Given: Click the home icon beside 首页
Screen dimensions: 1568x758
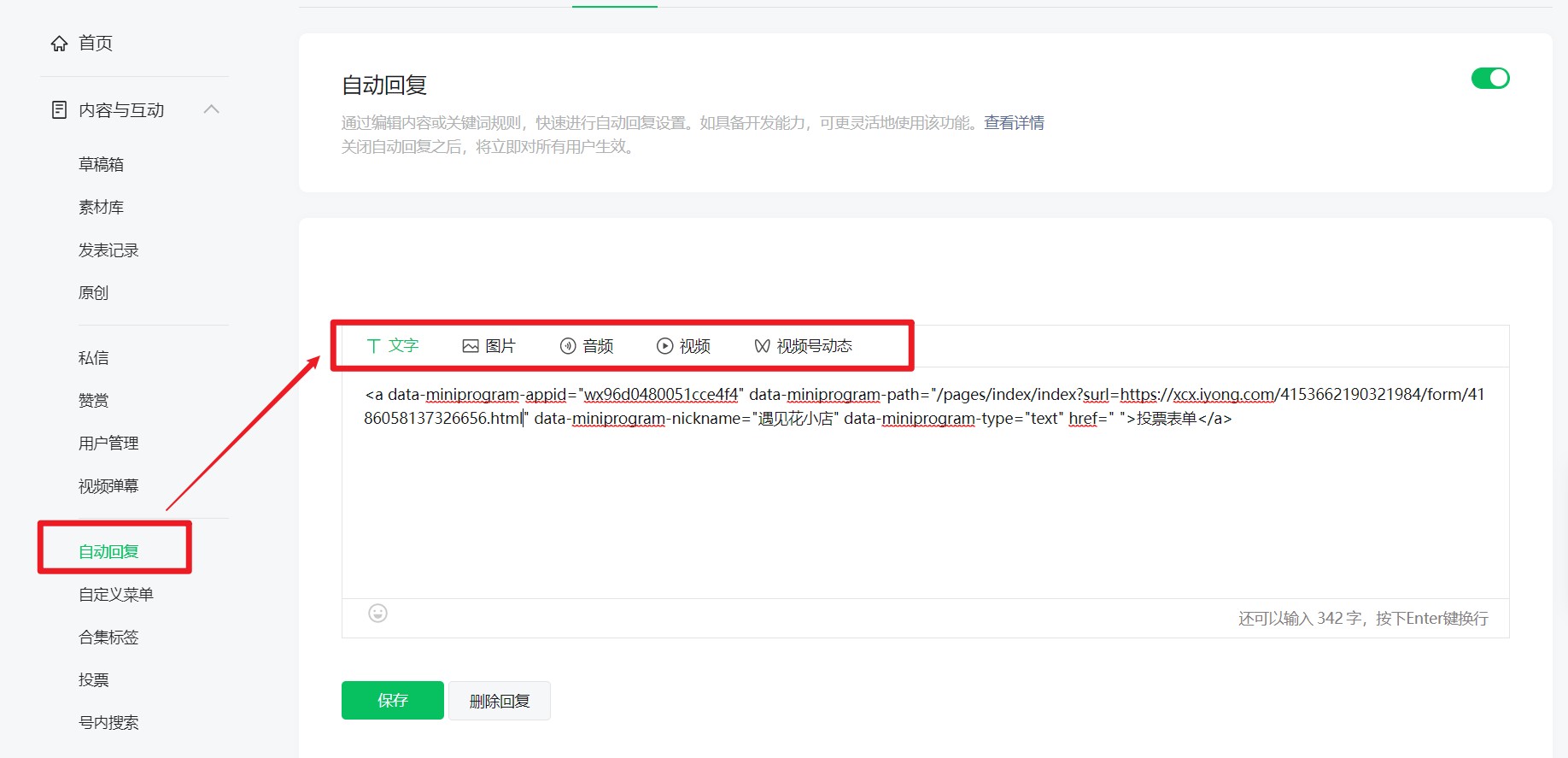Looking at the screenshot, I should tap(59, 43).
